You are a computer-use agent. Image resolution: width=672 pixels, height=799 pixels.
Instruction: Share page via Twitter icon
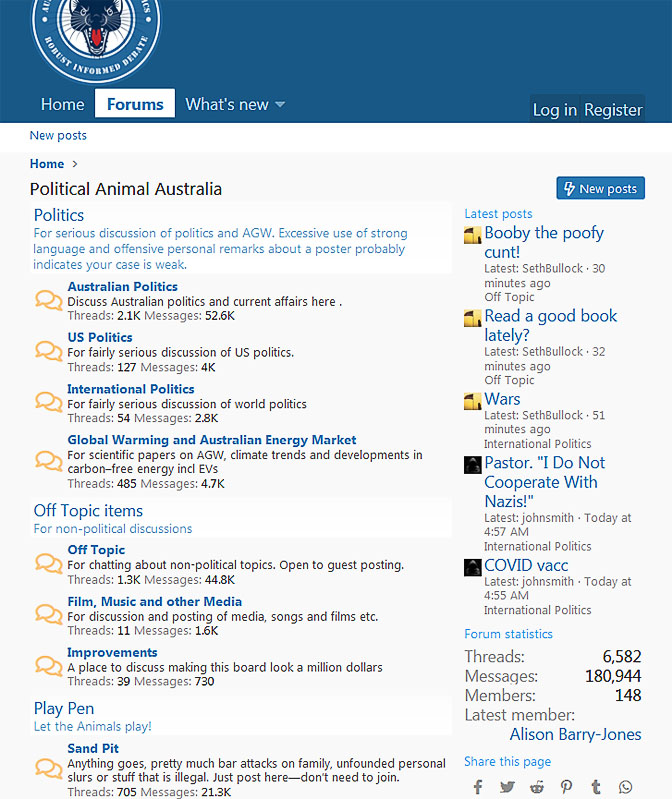[x=507, y=787]
